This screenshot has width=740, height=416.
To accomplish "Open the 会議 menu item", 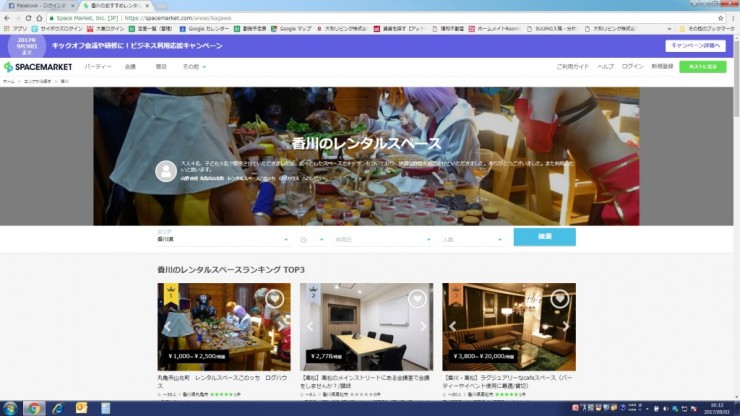I will click(x=130, y=67).
